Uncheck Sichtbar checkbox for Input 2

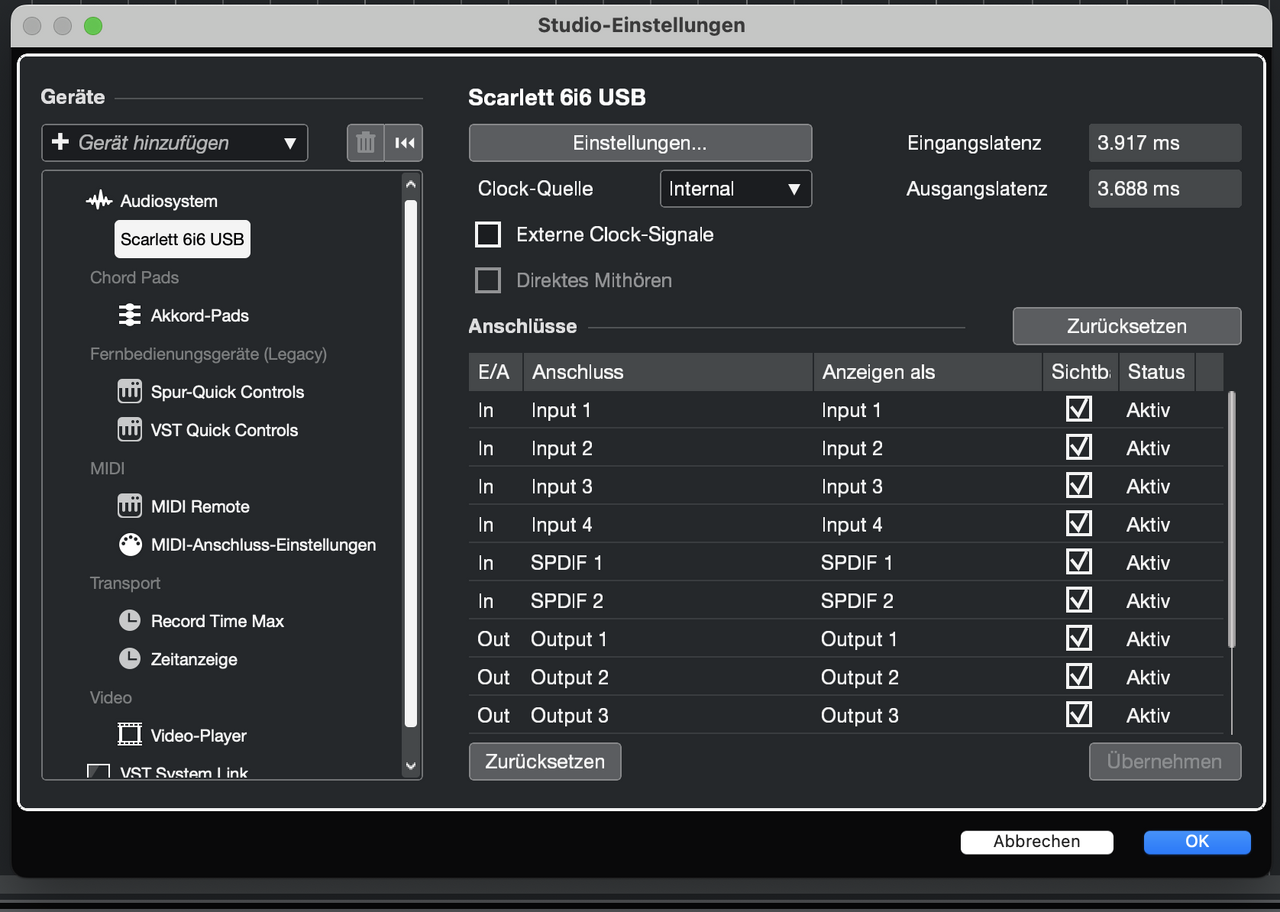tap(1079, 447)
